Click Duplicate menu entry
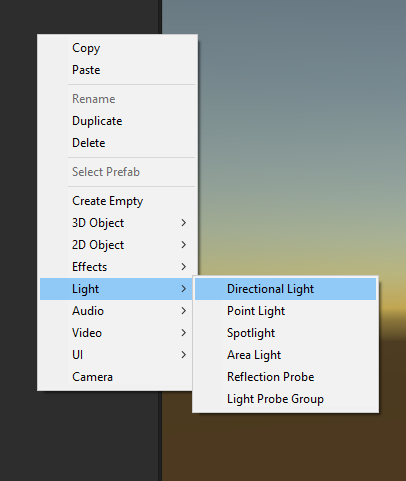 point(116,121)
